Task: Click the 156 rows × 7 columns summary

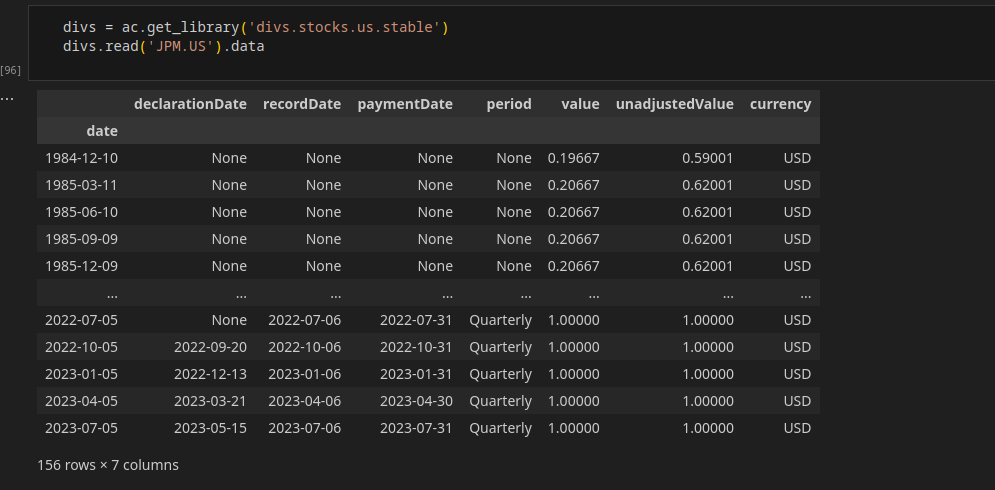Action: point(108,465)
